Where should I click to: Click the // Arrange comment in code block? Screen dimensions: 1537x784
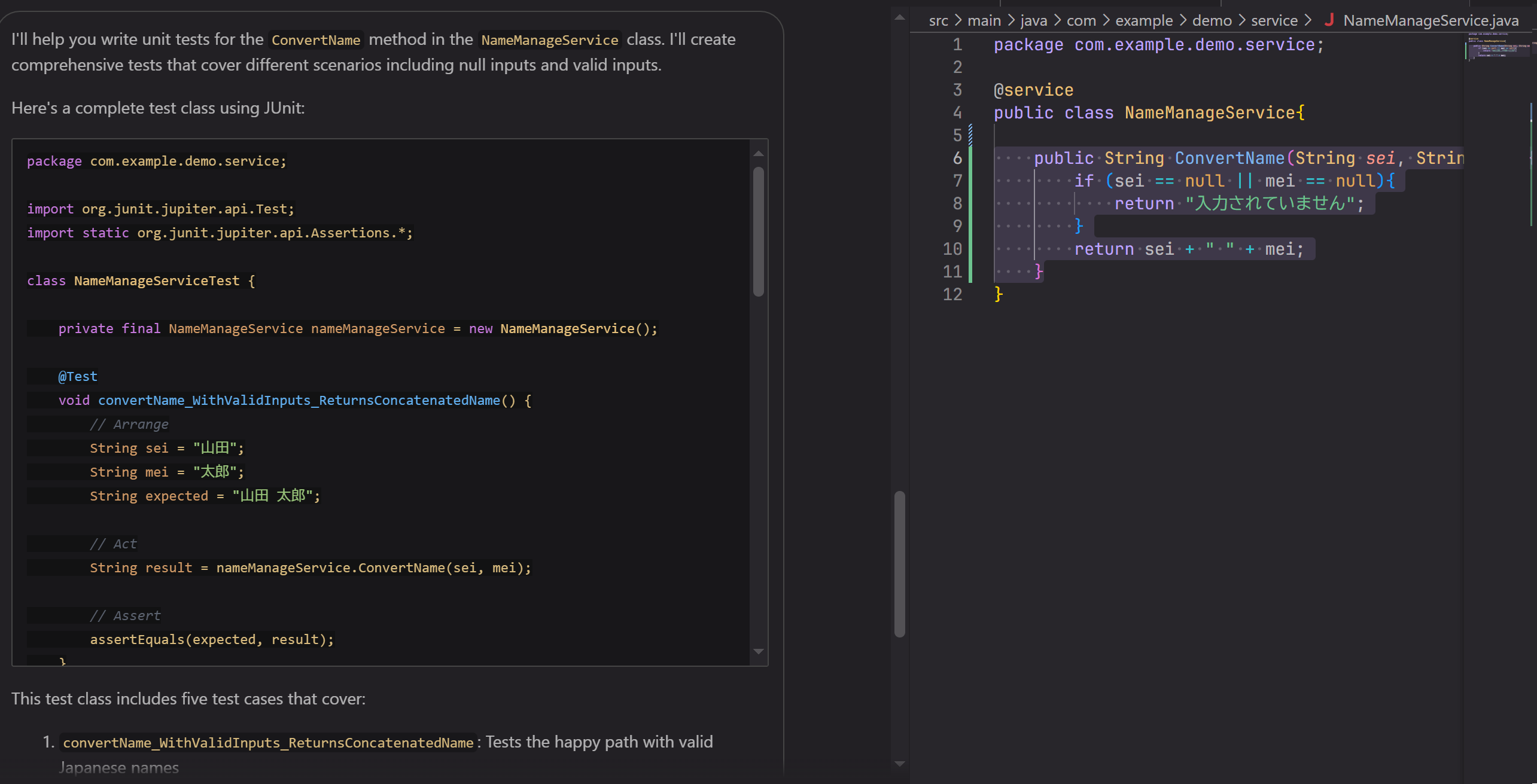pos(129,424)
